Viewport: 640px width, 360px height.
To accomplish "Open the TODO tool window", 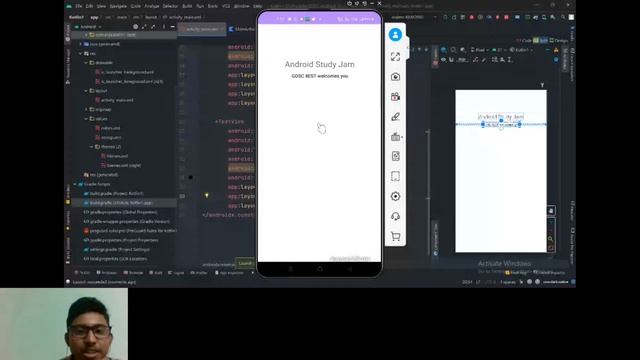I will click(x=82, y=273).
